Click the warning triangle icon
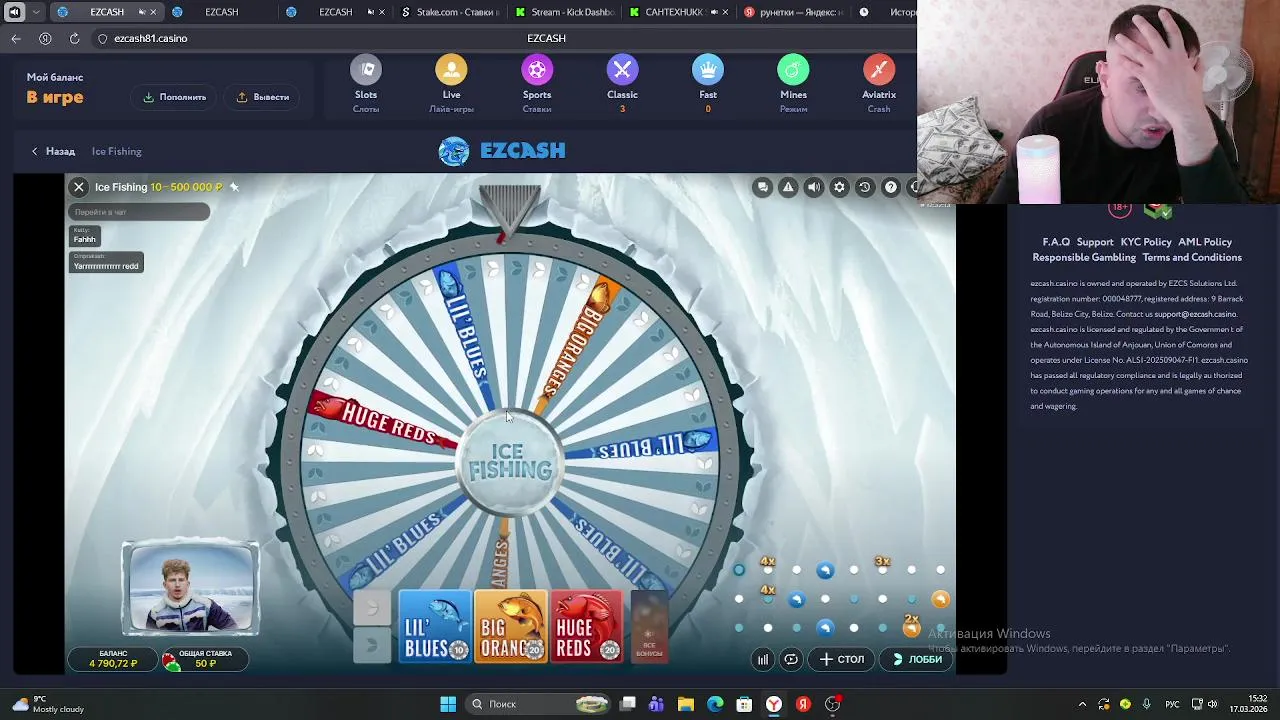The image size is (1280, 720). (788, 187)
